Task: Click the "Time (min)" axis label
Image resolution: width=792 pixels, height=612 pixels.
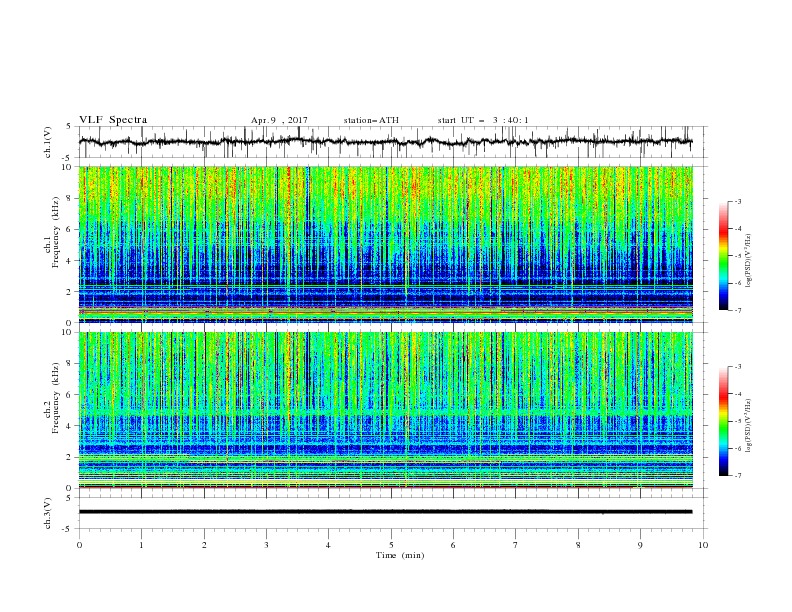Action: [400, 555]
